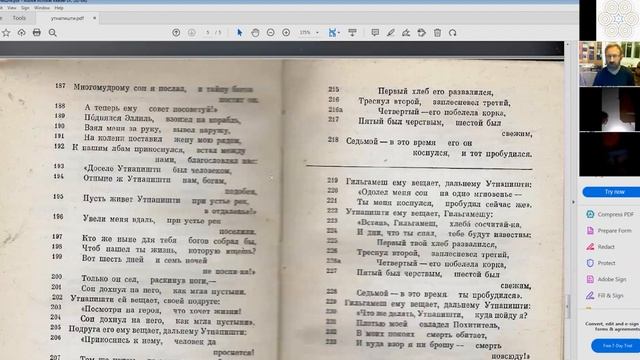The width and height of the screenshot is (640, 360).
Task: Select the second participant video tile
Action: [x=609, y=109]
